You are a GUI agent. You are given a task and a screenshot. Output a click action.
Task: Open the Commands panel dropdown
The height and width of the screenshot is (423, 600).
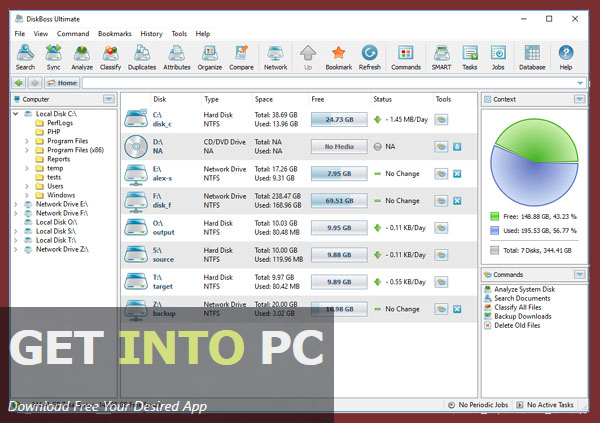[579, 274]
